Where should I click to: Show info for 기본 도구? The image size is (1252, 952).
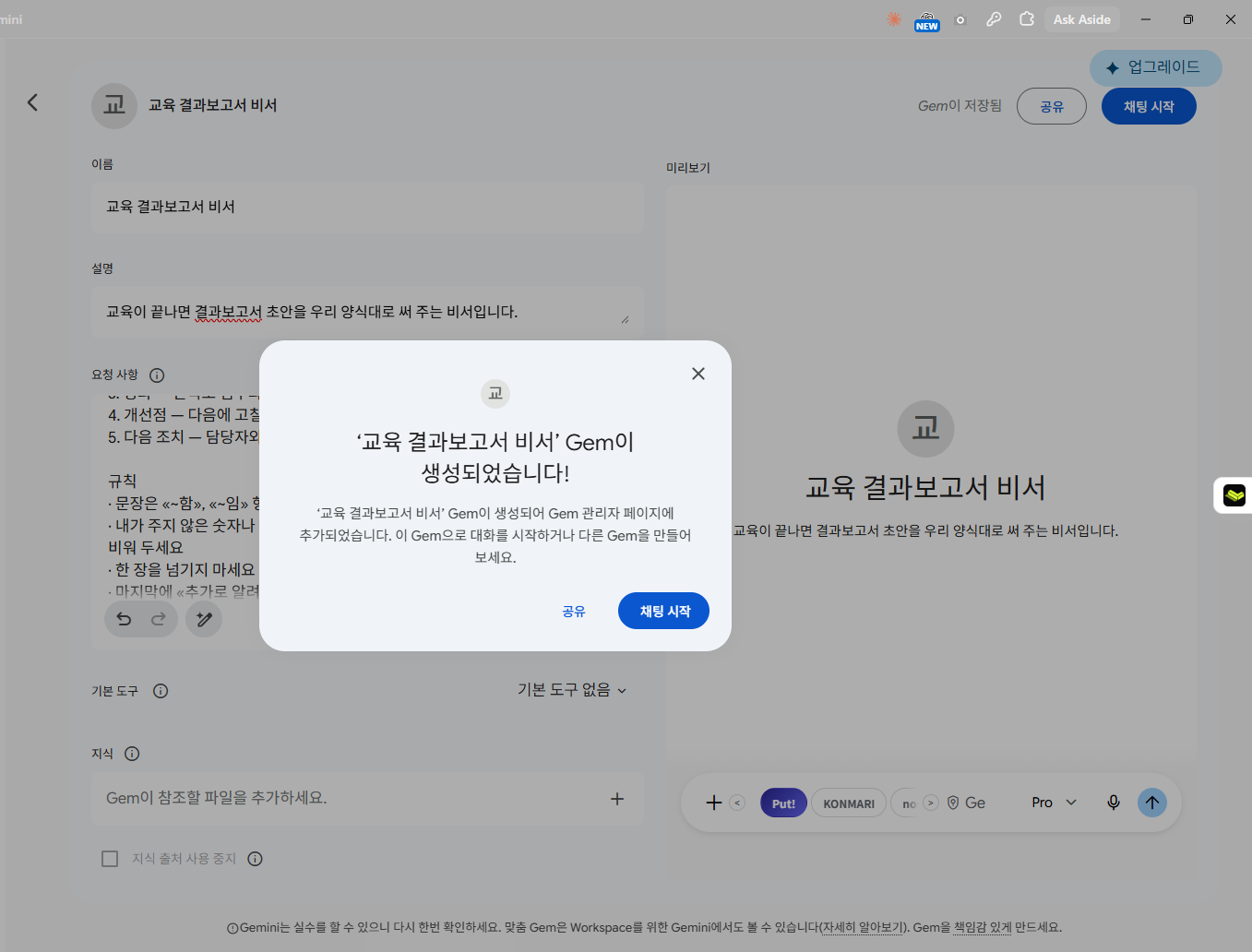point(161,691)
